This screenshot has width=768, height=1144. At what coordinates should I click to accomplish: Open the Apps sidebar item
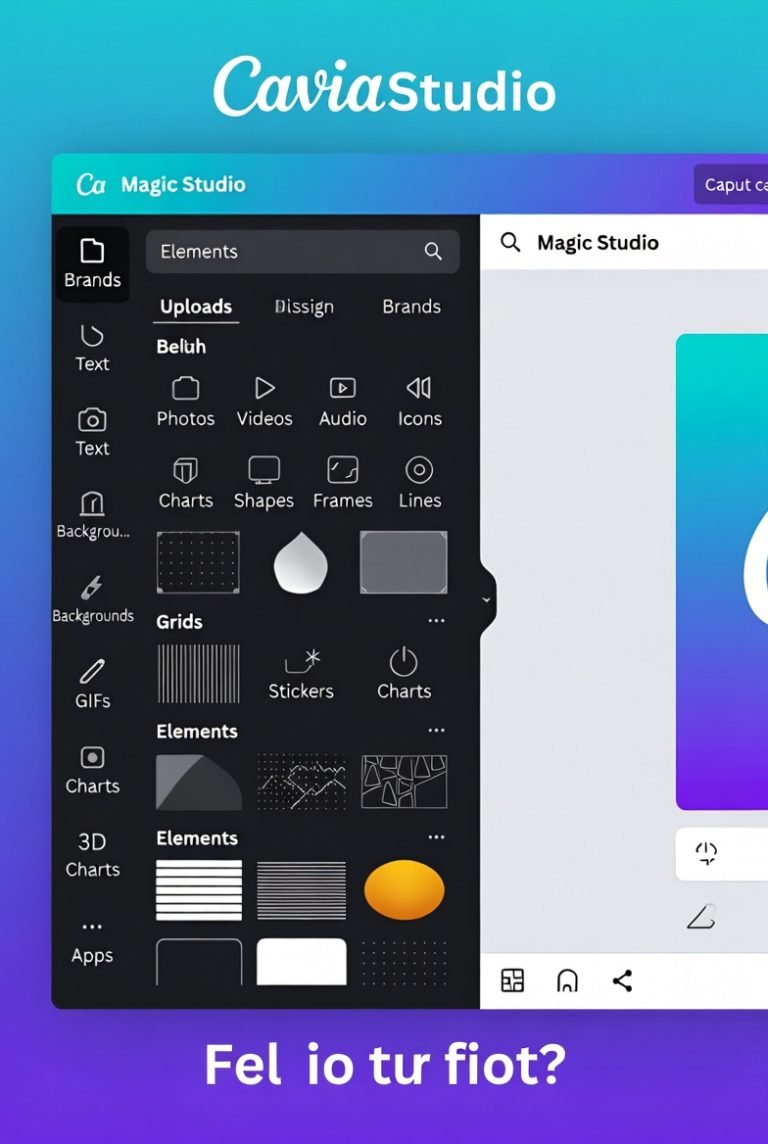tap(93, 943)
